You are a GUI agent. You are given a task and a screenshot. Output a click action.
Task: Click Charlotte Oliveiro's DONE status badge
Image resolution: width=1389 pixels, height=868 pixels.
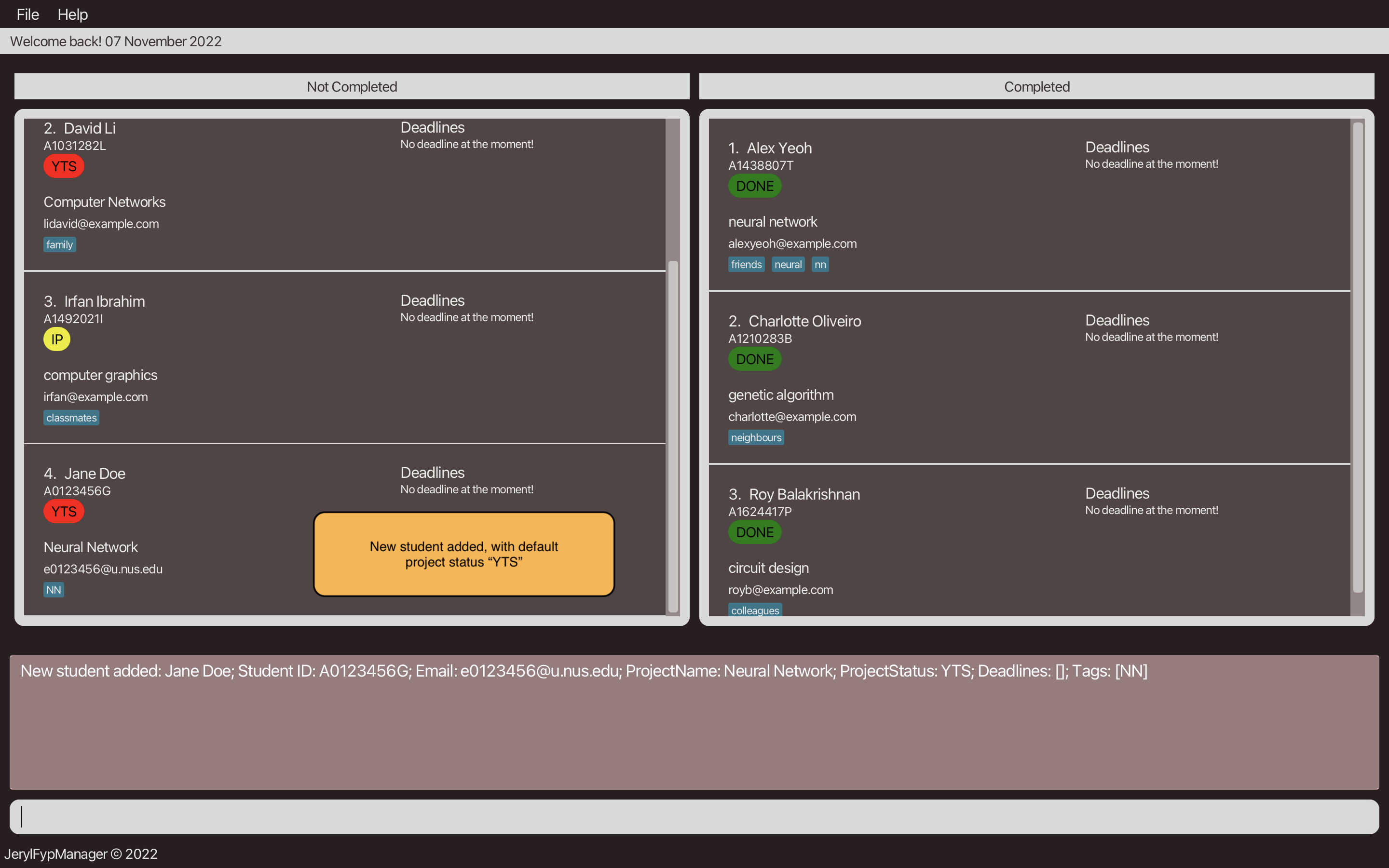pyautogui.click(x=755, y=359)
